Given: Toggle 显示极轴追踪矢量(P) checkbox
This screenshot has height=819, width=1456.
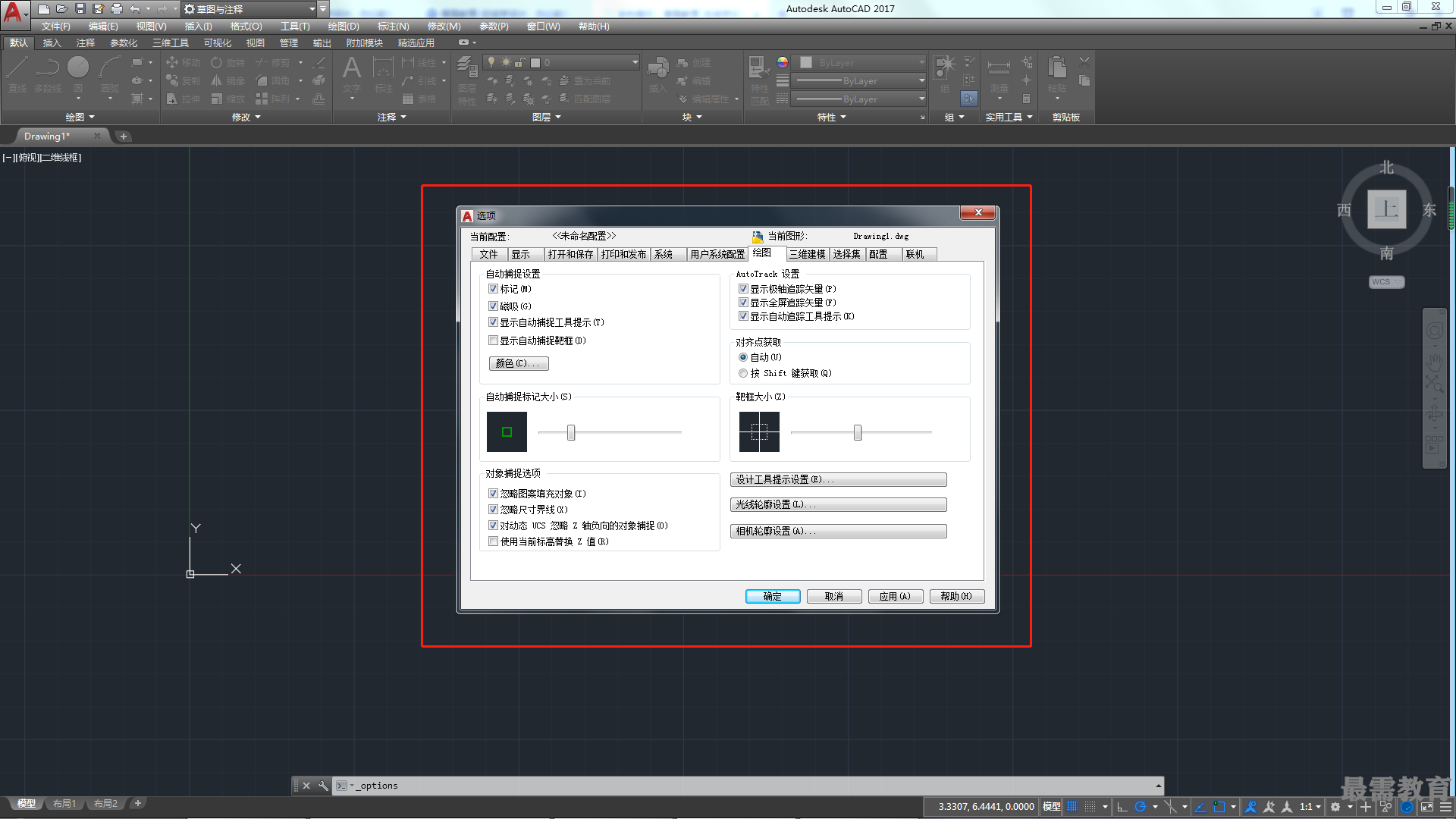Looking at the screenshot, I should [x=743, y=289].
